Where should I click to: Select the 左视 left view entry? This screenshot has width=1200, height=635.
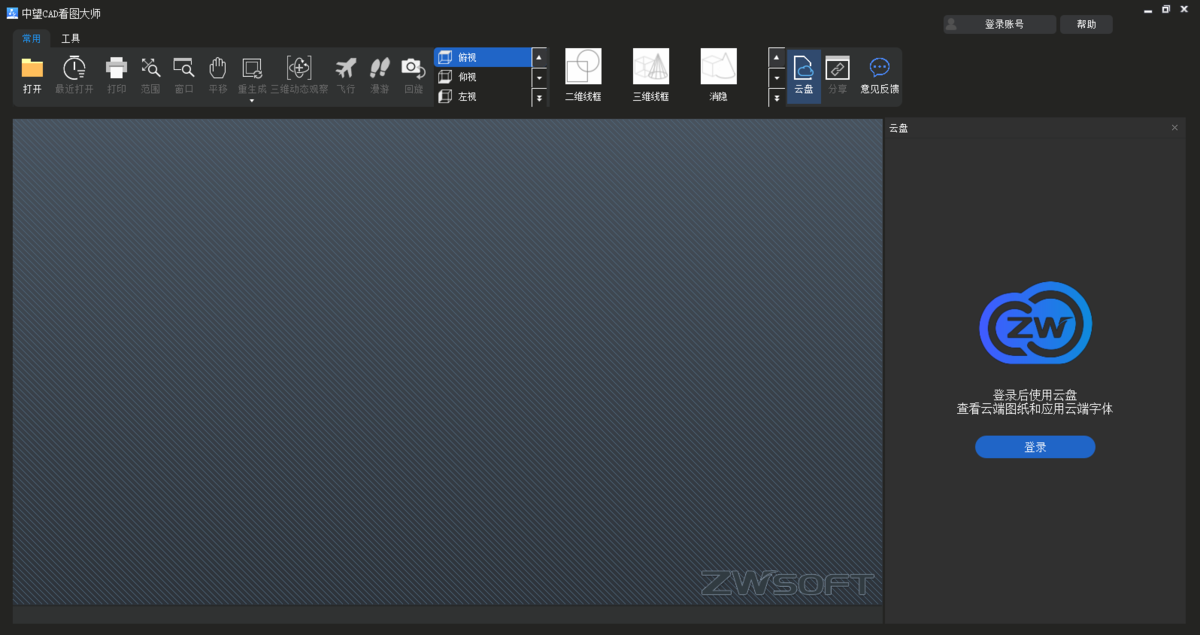point(483,97)
